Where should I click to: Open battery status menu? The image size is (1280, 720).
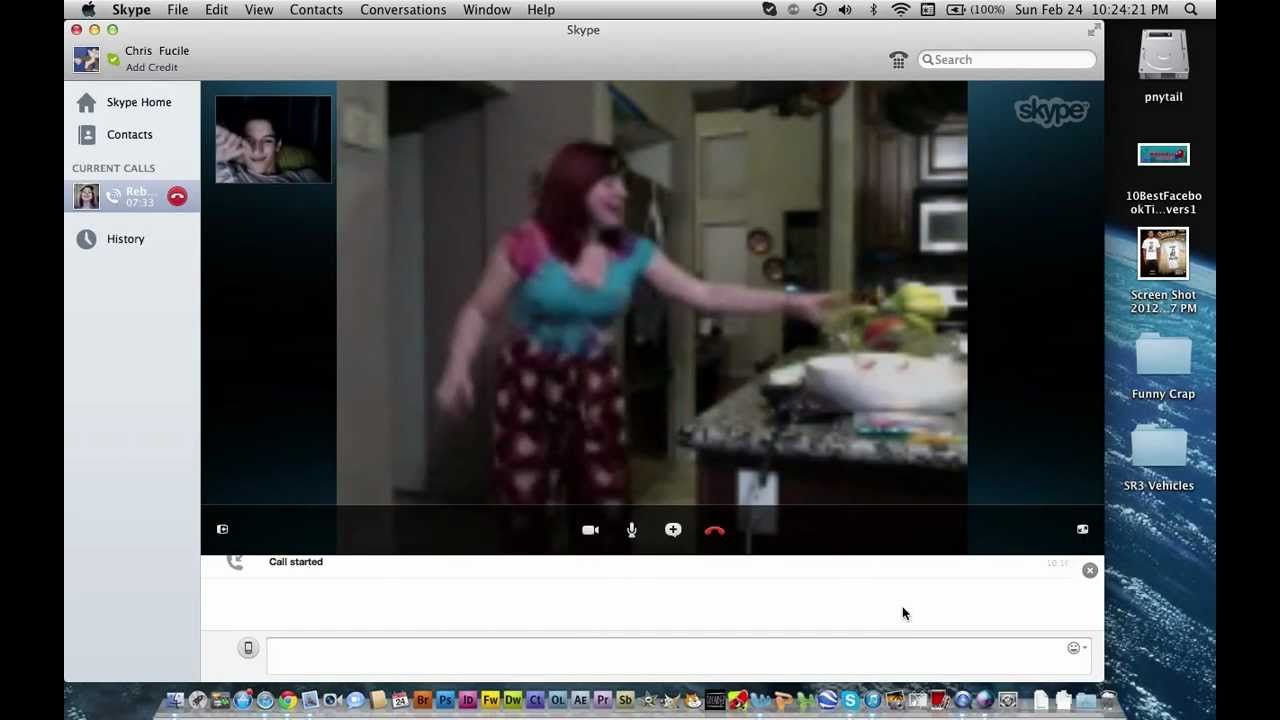point(975,9)
